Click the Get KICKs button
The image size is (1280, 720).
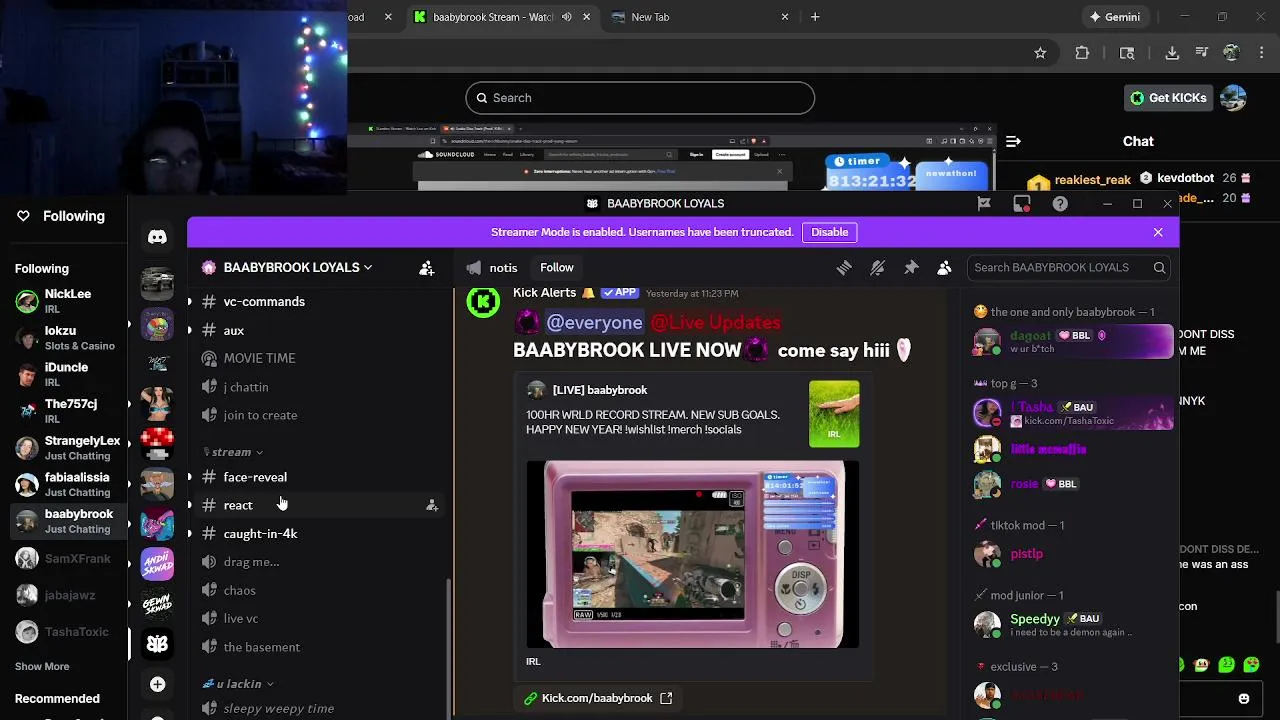pos(1167,98)
